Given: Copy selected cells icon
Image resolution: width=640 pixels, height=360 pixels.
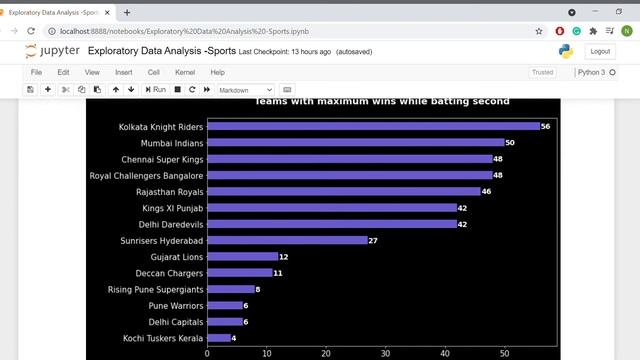Looking at the screenshot, I should [81, 89].
